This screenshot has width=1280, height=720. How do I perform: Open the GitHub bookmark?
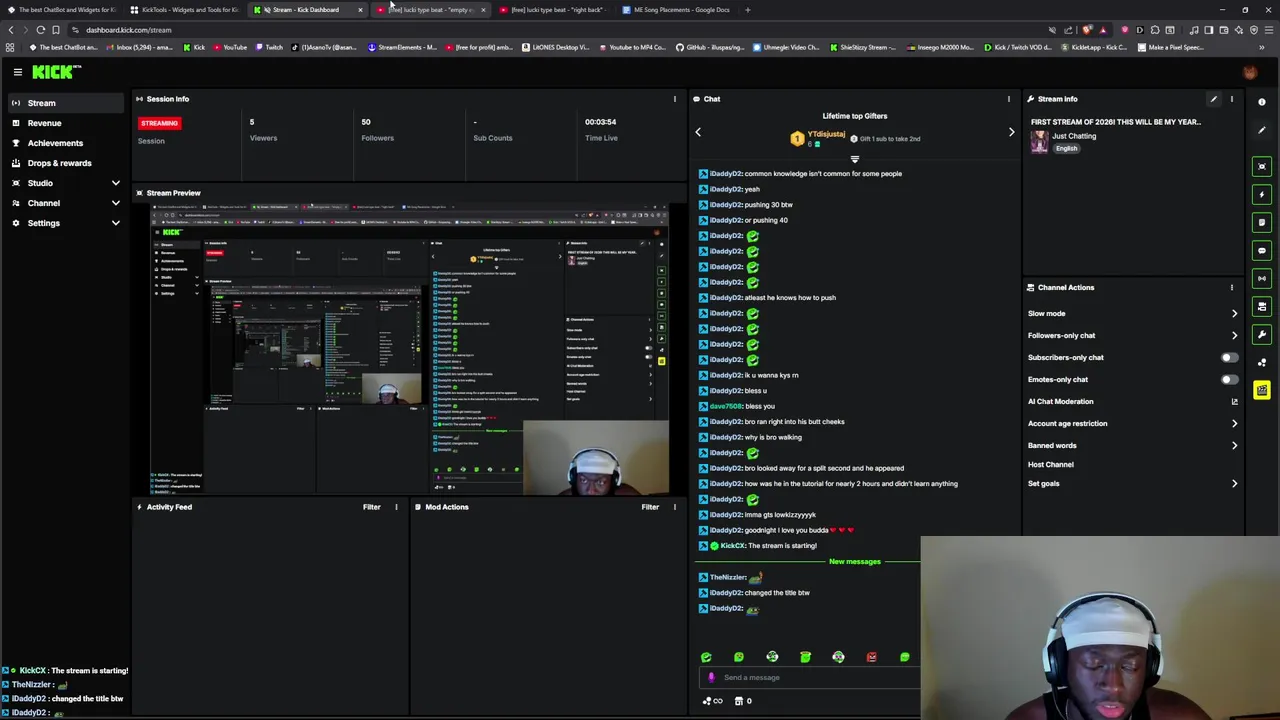710,47
